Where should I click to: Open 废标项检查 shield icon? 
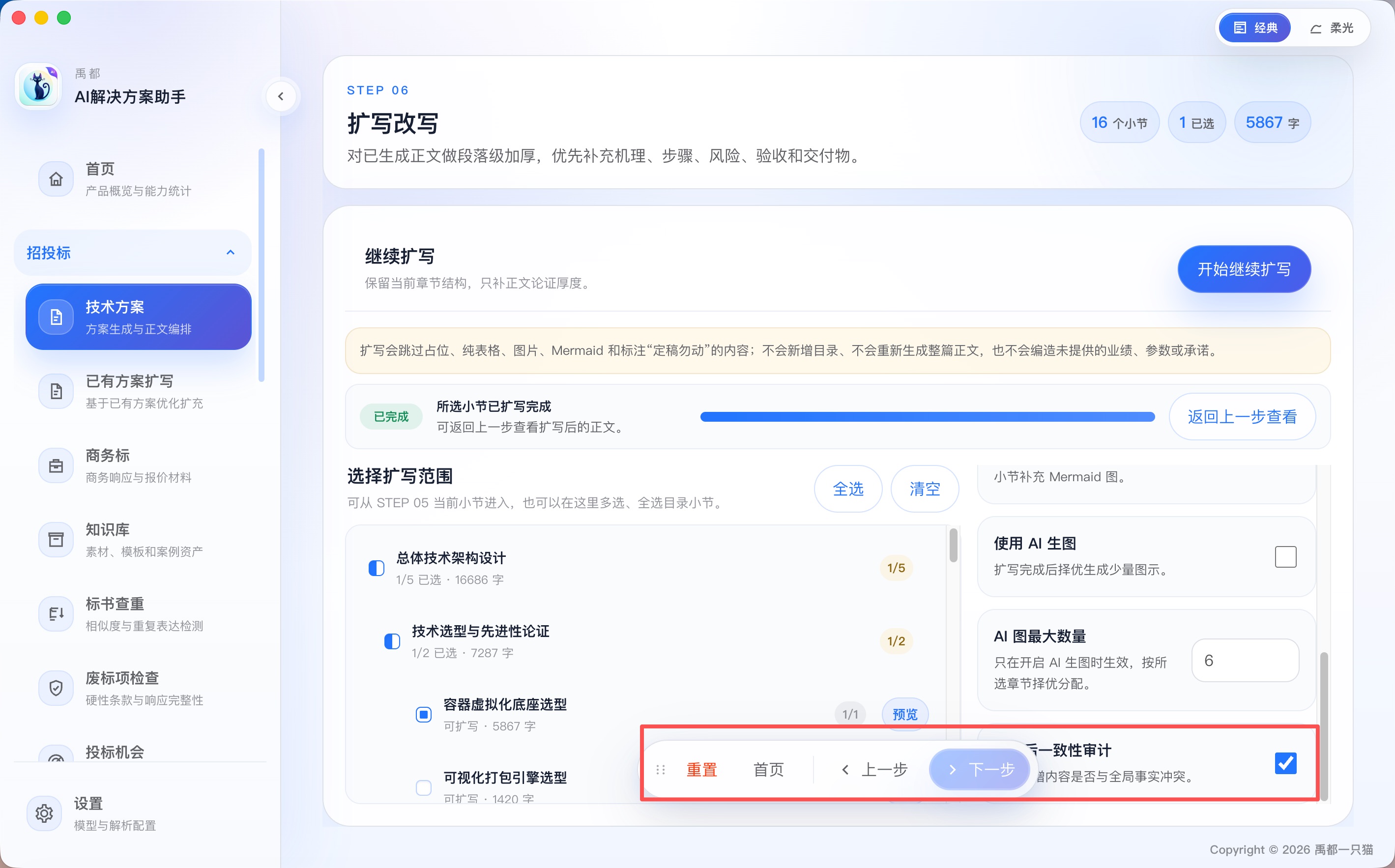(x=56, y=688)
